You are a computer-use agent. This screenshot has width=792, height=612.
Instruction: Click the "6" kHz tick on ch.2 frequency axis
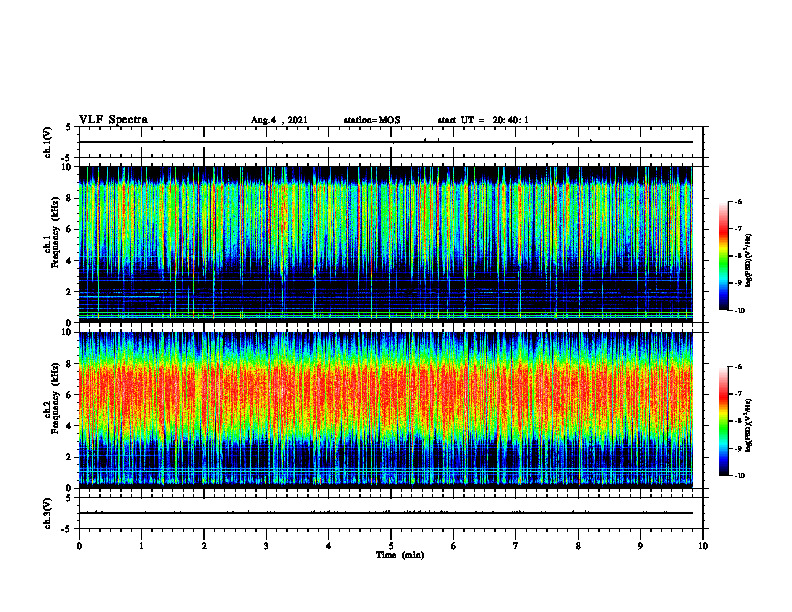click(70, 395)
